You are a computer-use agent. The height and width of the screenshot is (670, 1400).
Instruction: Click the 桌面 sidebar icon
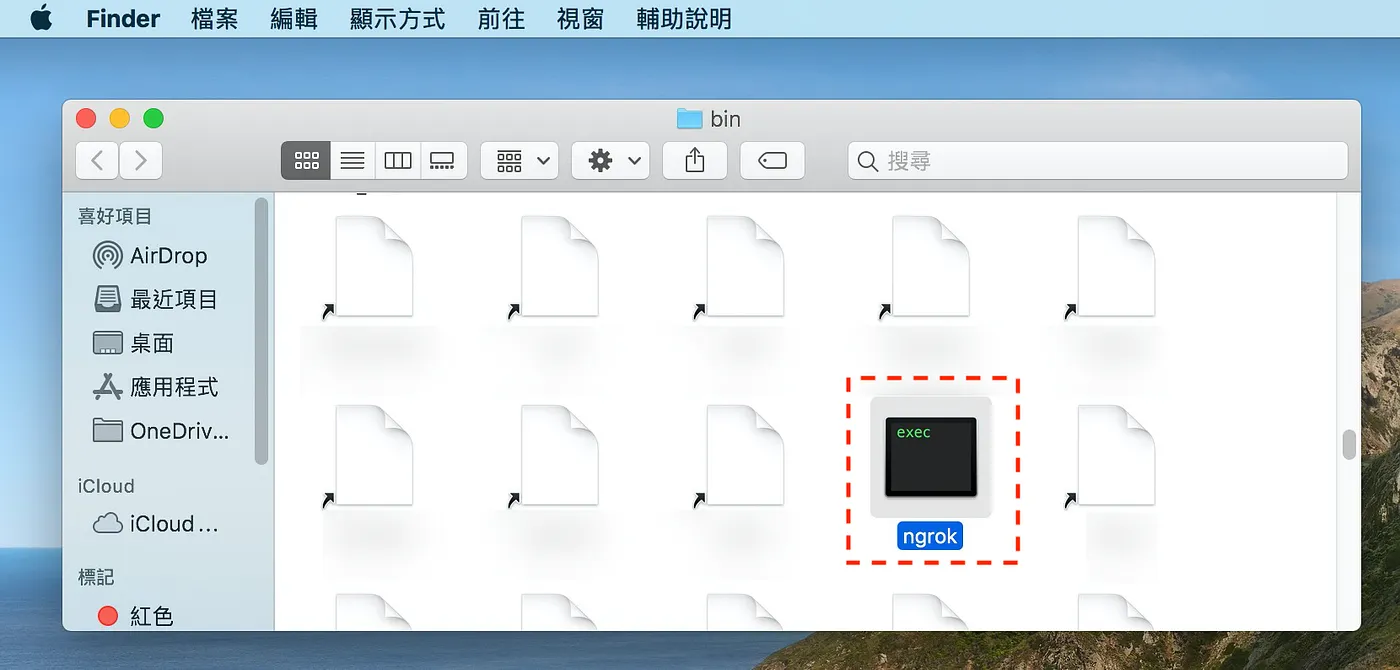click(107, 343)
